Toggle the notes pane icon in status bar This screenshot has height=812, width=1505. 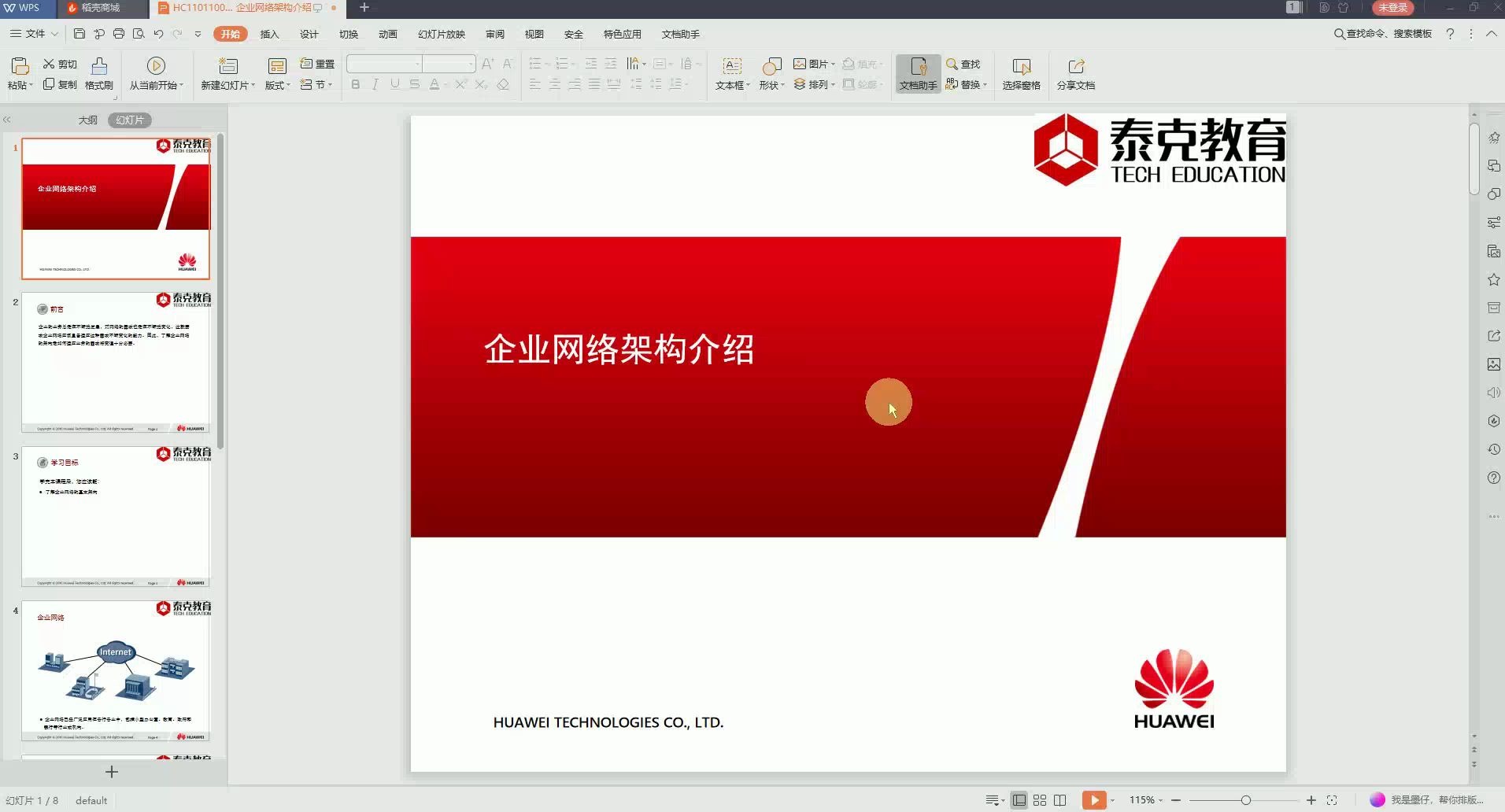click(x=996, y=800)
